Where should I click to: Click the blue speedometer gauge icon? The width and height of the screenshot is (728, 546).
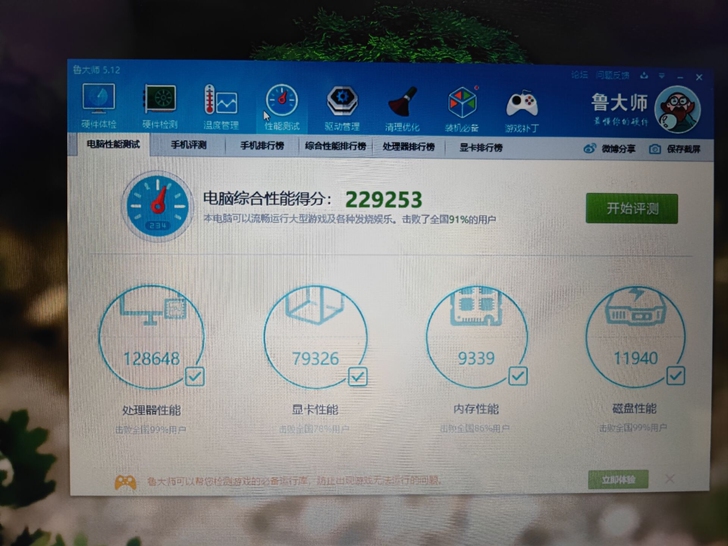158,206
